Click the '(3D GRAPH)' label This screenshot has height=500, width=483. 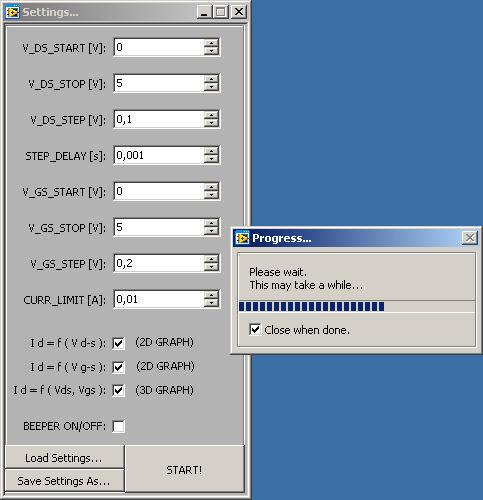pos(164,390)
